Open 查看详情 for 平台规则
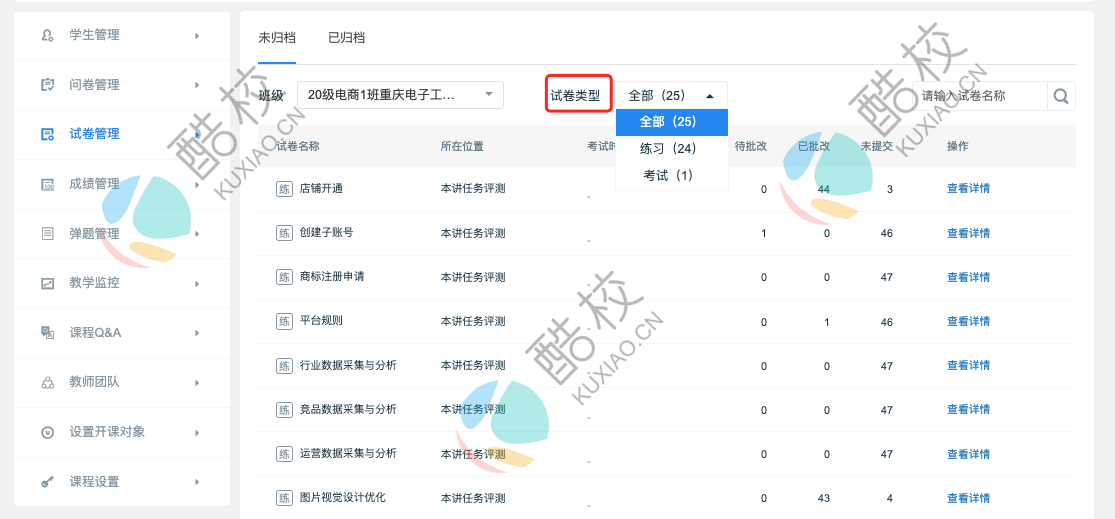This screenshot has height=519, width=1115. click(968, 321)
